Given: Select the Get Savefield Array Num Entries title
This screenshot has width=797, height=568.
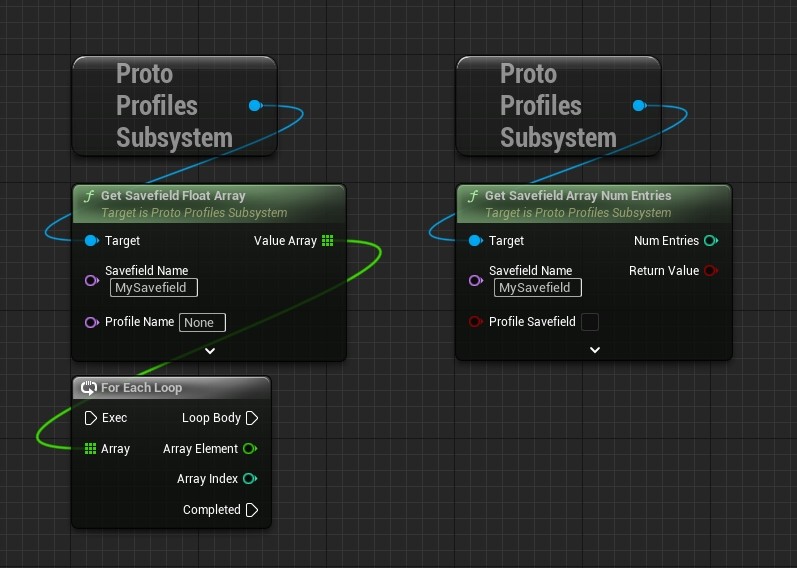Looking at the screenshot, I should (578, 196).
